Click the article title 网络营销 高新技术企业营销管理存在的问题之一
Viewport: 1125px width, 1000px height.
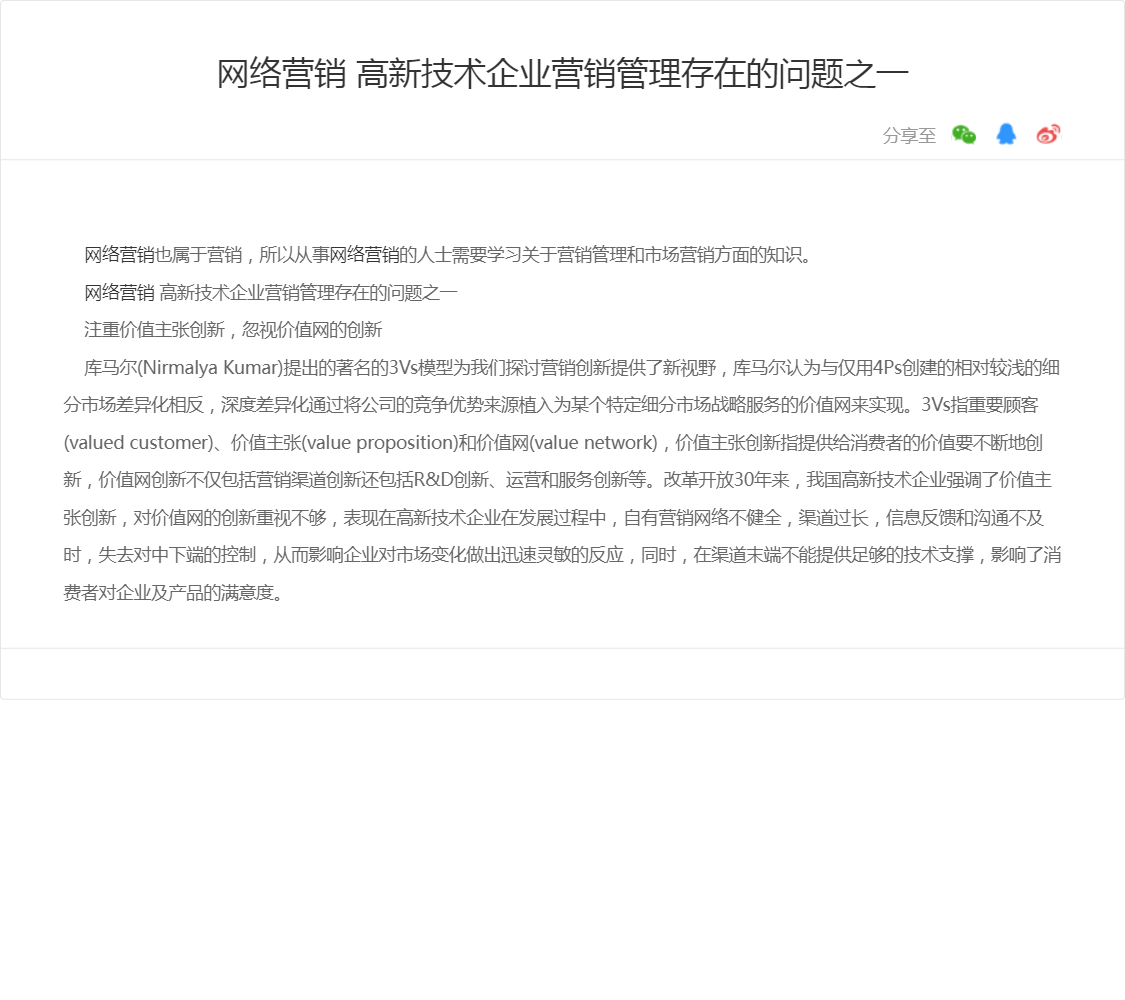[x=562, y=74]
